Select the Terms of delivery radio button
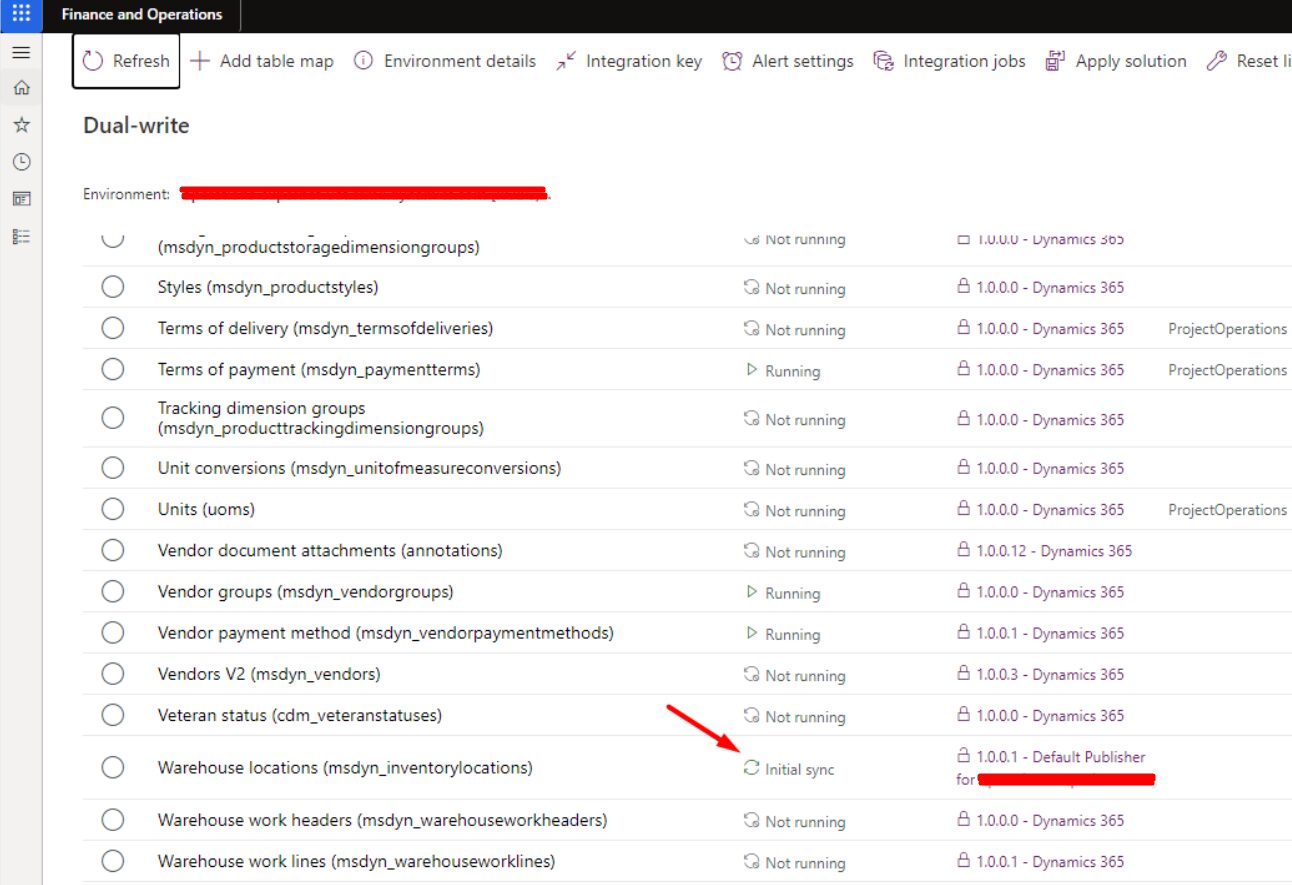 [x=113, y=328]
